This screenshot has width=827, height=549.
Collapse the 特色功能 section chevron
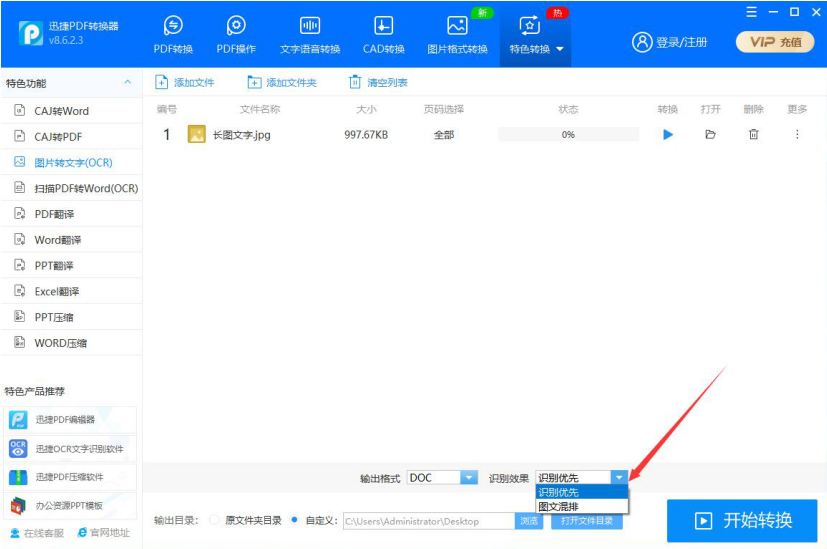coord(128,83)
